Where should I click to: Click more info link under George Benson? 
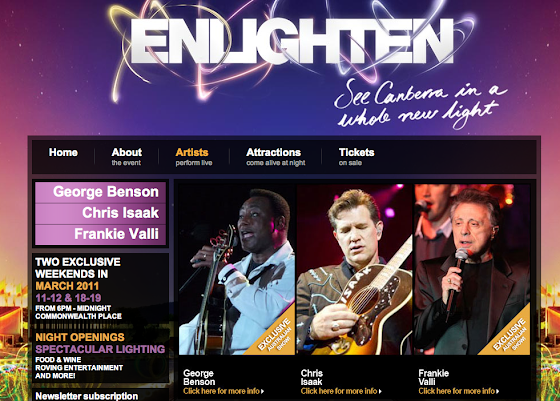224,391
